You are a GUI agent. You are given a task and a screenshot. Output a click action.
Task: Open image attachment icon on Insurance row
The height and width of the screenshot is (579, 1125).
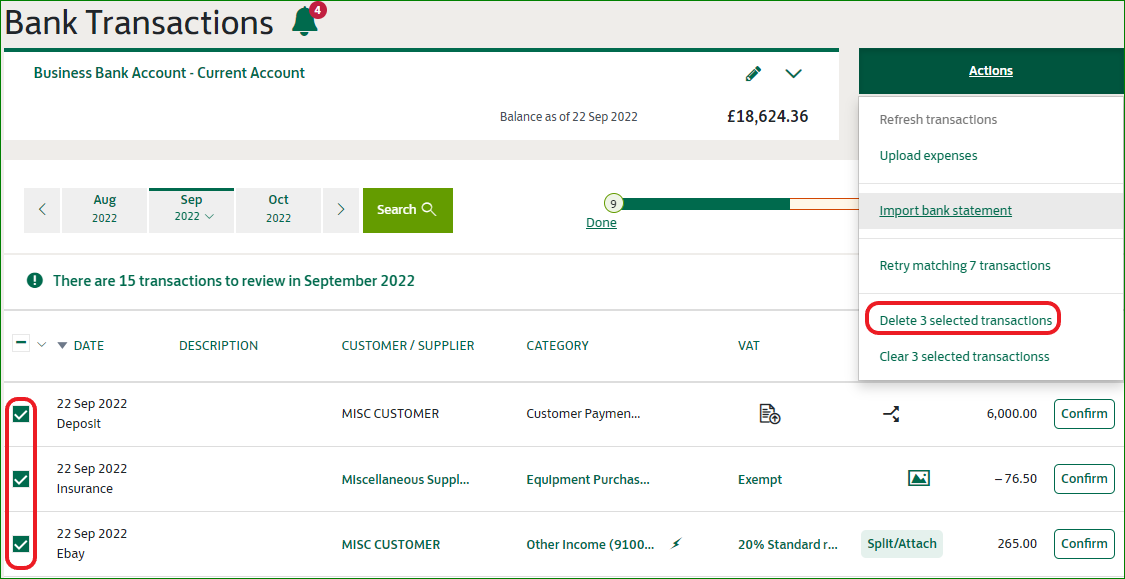[x=918, y=479]
